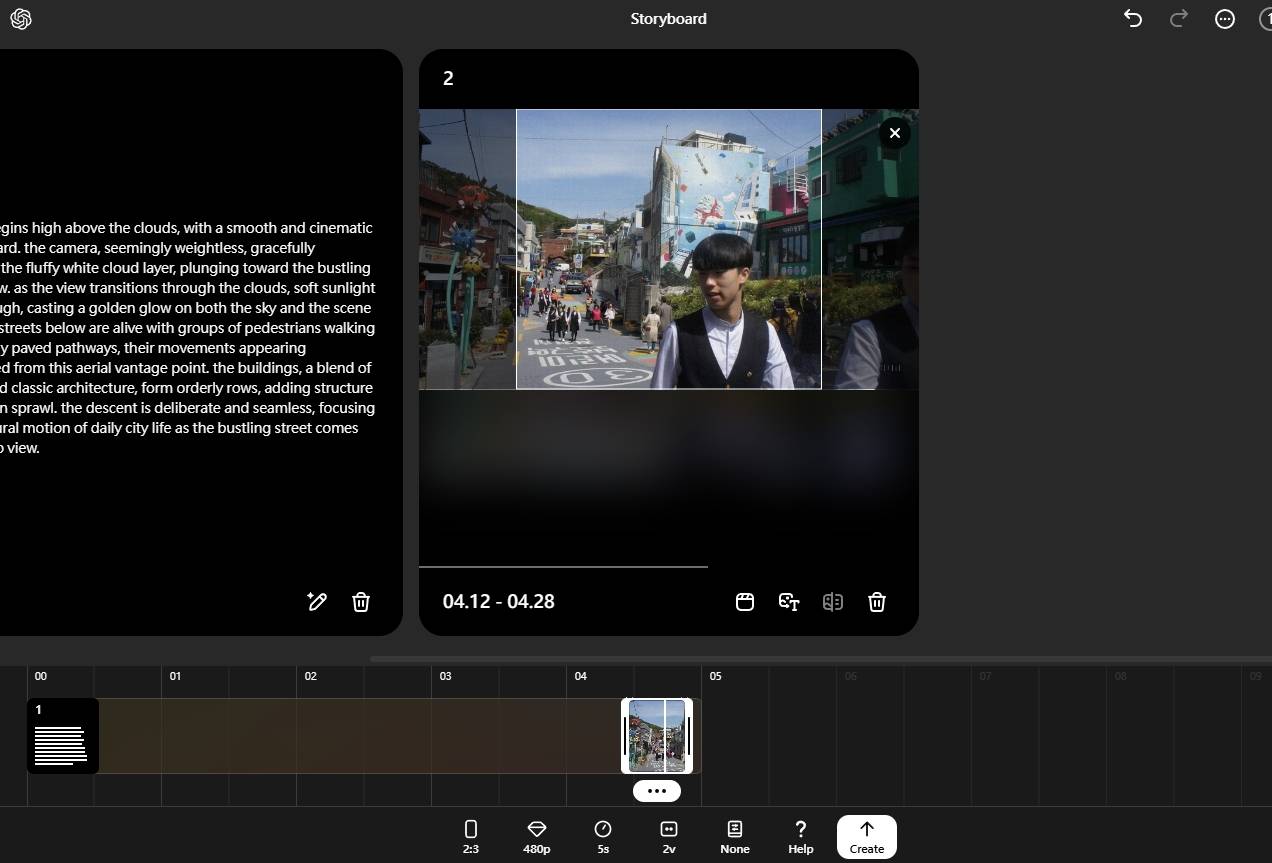Click the 01 second mark on timeline
This screenshot has width=1272, height=863.
click(x=175, y=676)
